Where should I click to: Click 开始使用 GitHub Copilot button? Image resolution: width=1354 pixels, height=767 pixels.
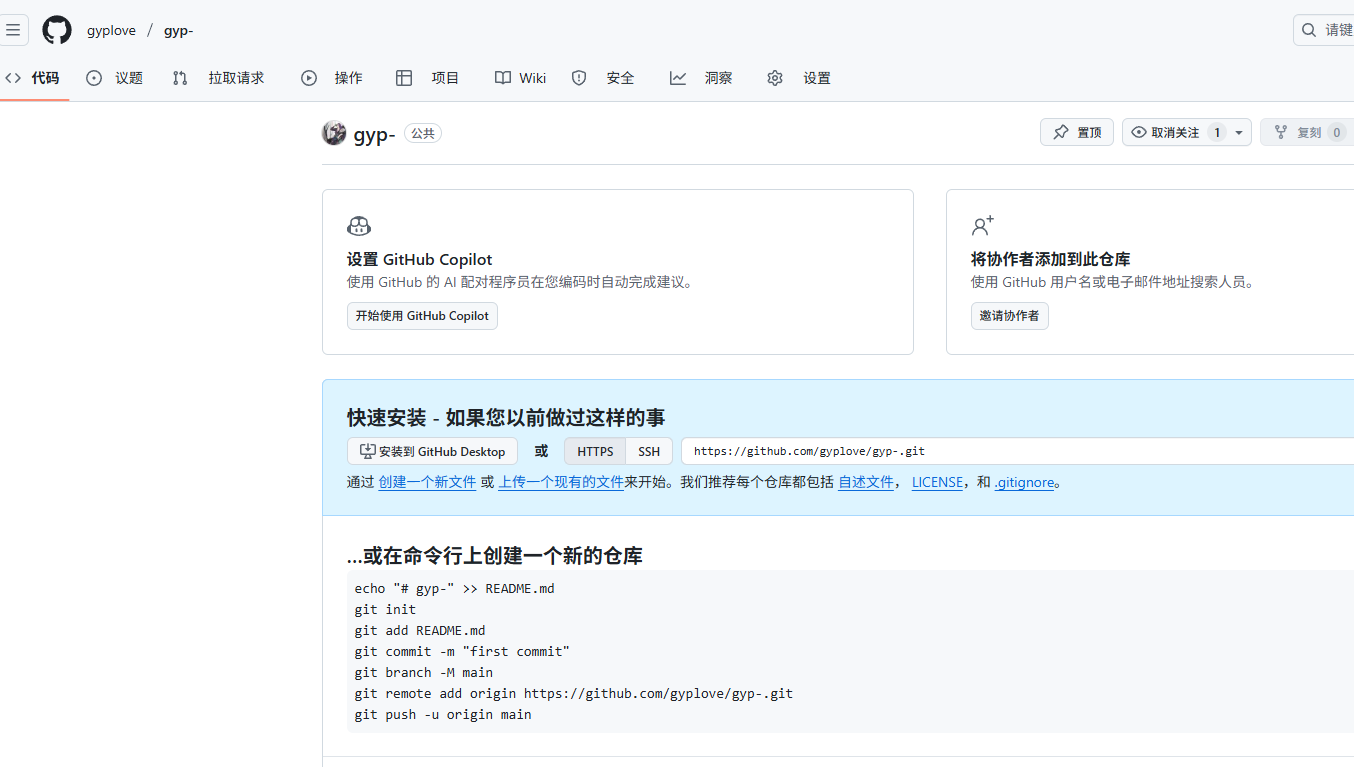tap(422, 316)
